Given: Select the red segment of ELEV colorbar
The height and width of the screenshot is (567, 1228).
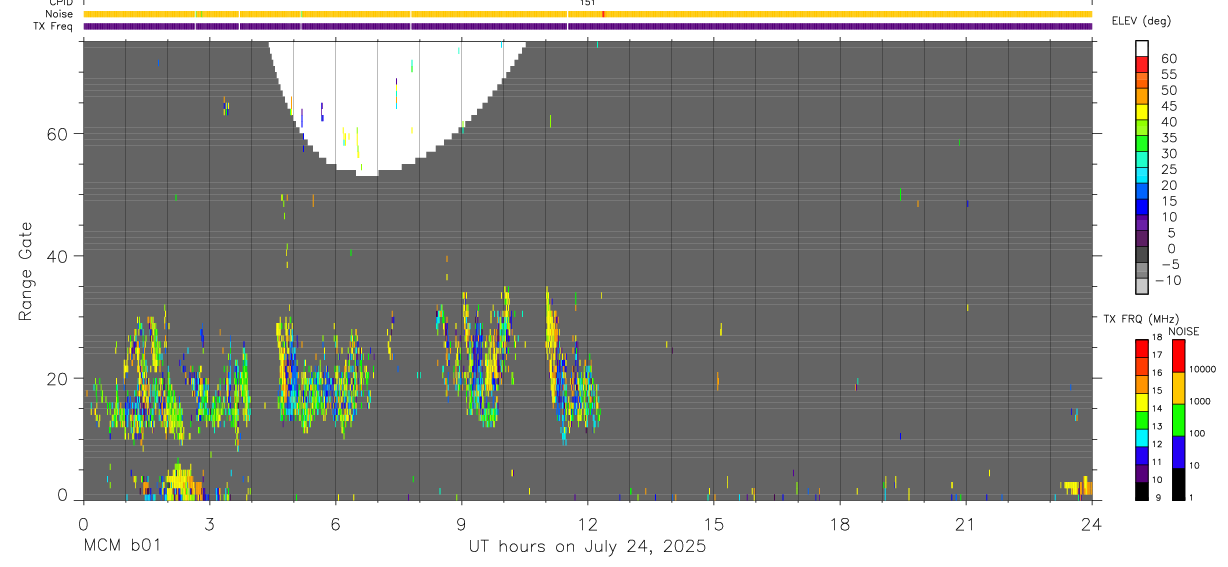Looking at the screenshot, I should 1142,65.
